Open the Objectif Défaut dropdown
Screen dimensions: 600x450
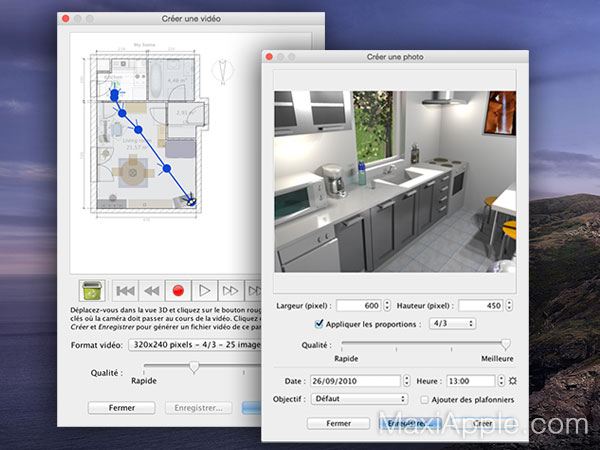point(360,399)
